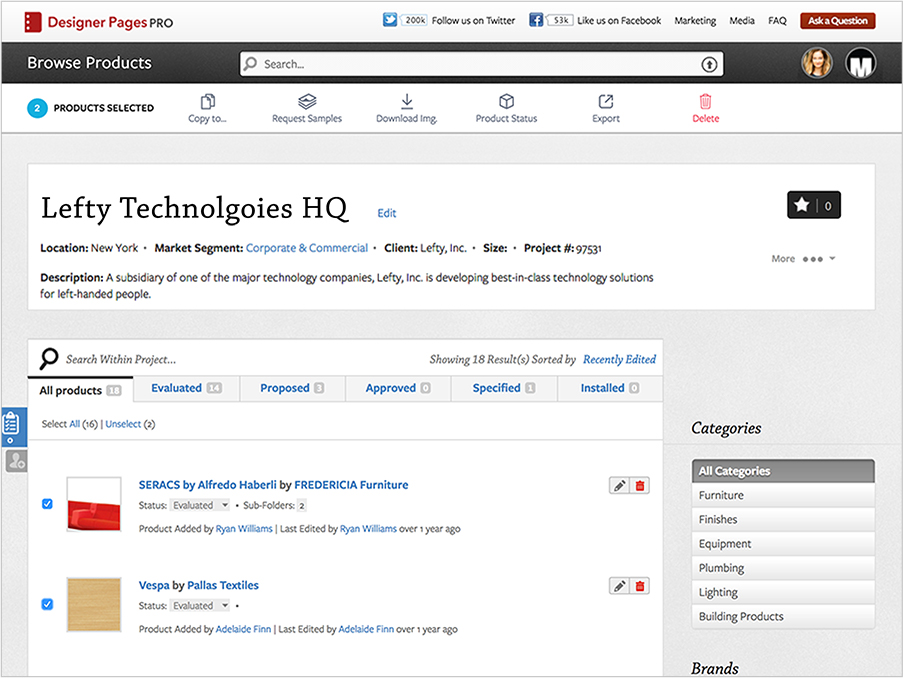The width and height of the screenshot is (903, 678).
Task: Open the FAQ link
Action: click(777, 21)
